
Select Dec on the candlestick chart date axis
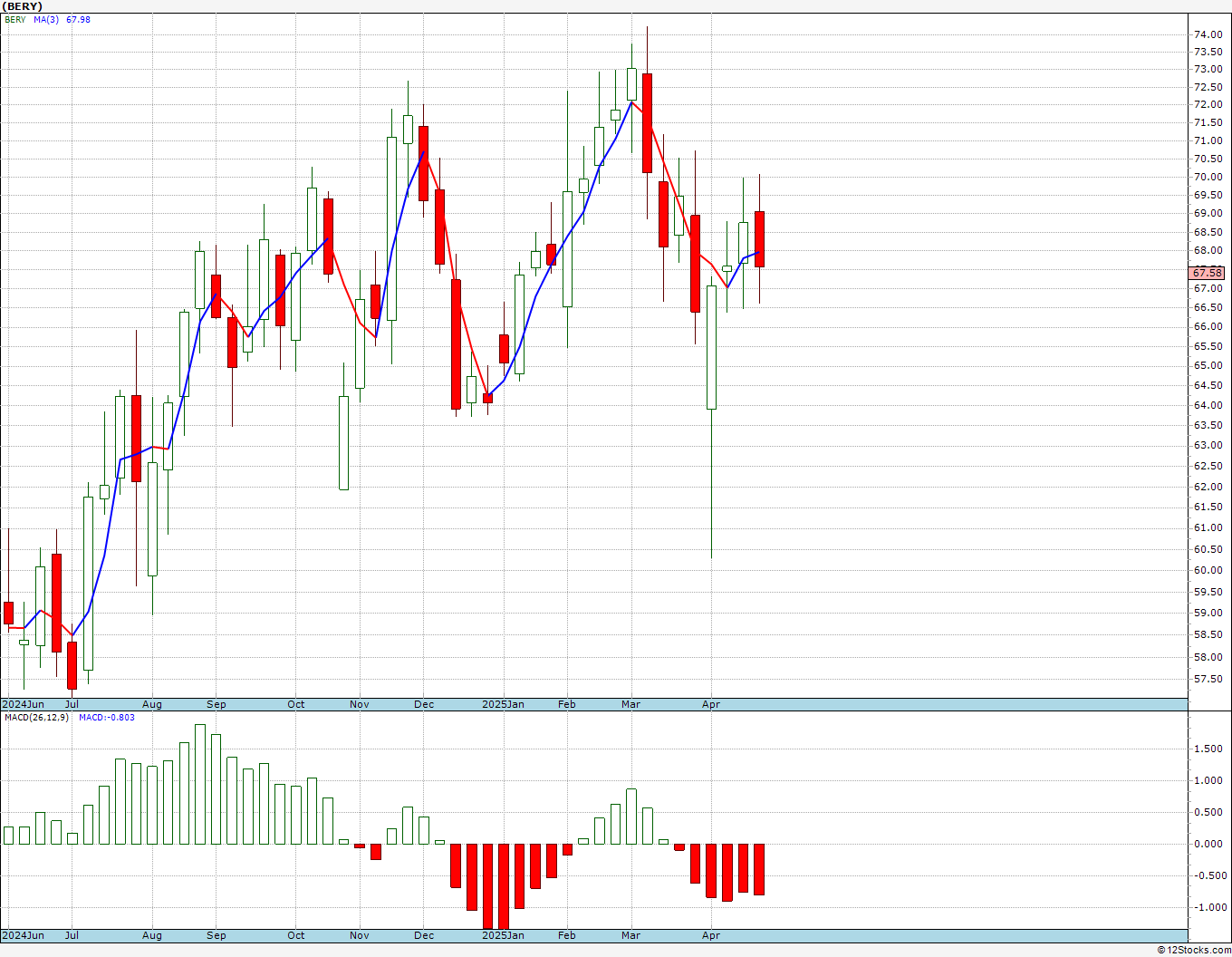tap(424, 704)
